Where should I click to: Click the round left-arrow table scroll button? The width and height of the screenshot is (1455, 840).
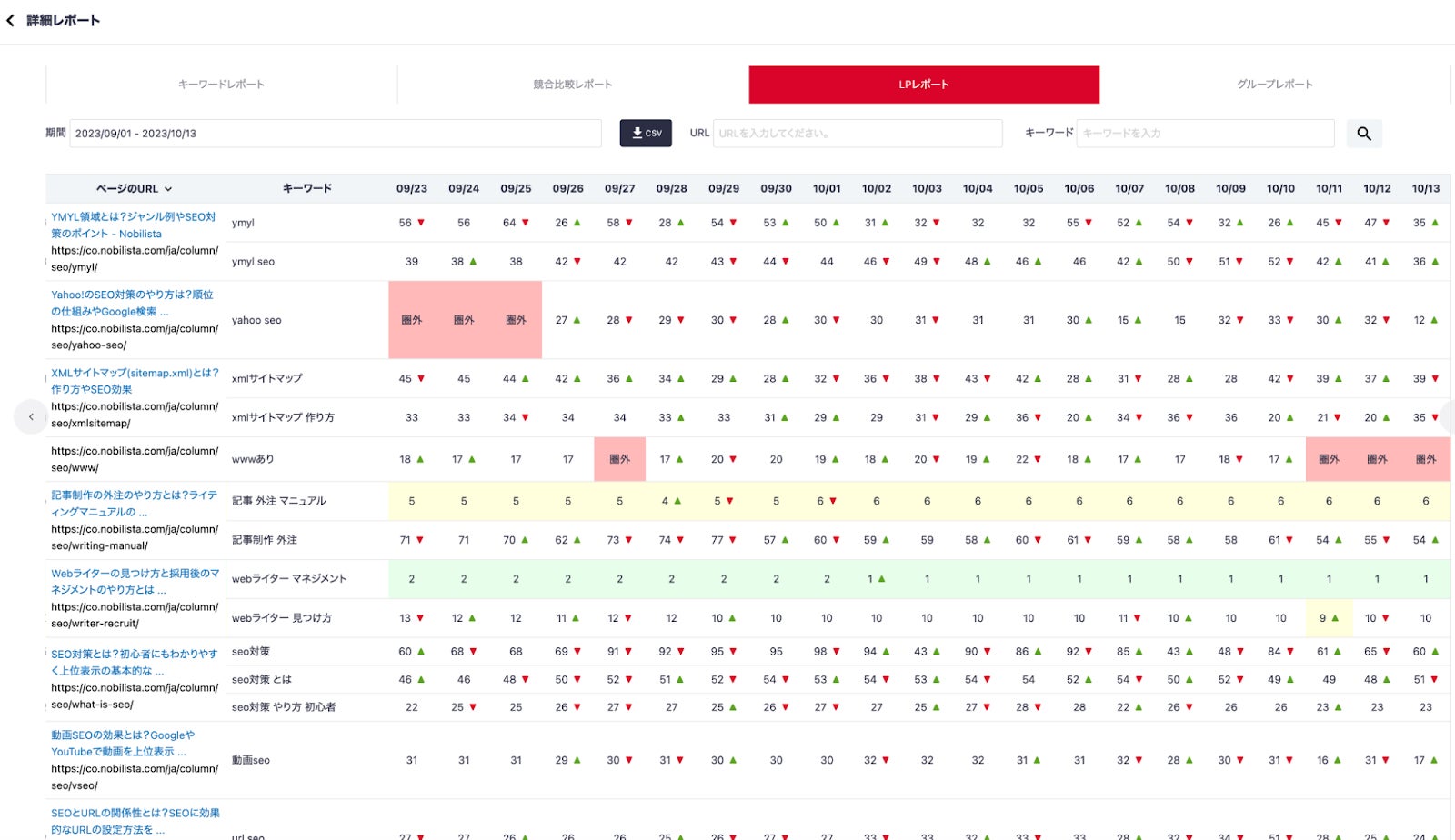click(31, 417)
